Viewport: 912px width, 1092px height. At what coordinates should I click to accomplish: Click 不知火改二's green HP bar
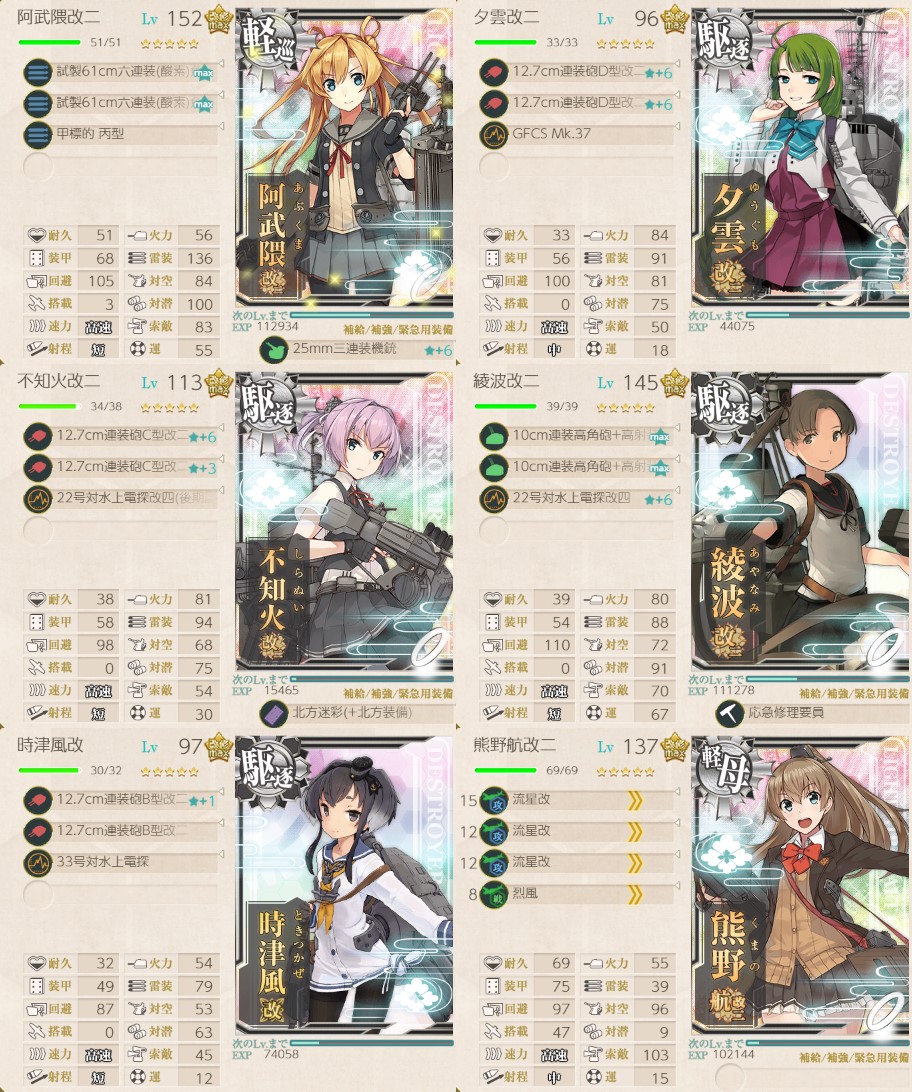coord(49,407)
